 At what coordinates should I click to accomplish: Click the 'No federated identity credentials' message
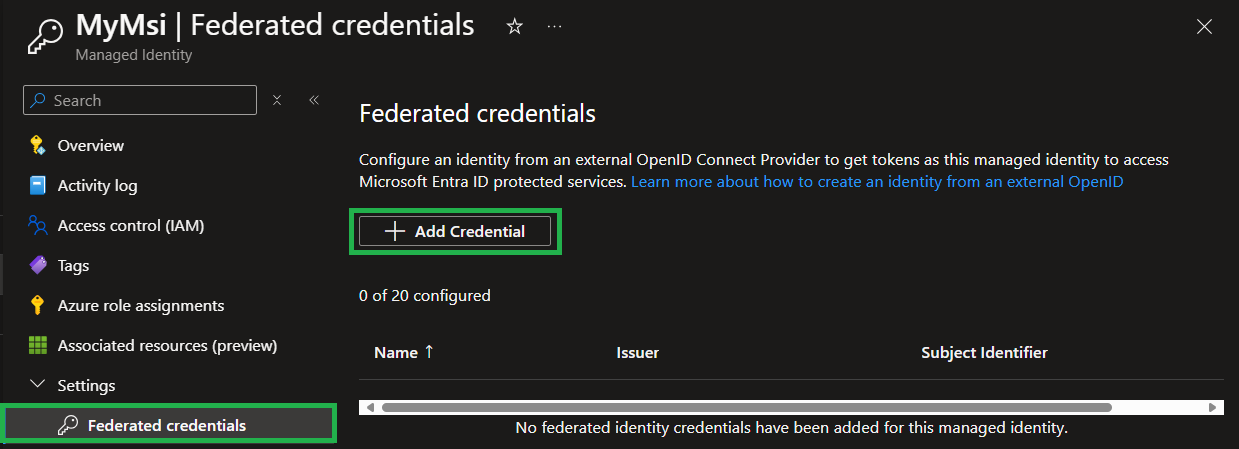(x=792, y=427)
